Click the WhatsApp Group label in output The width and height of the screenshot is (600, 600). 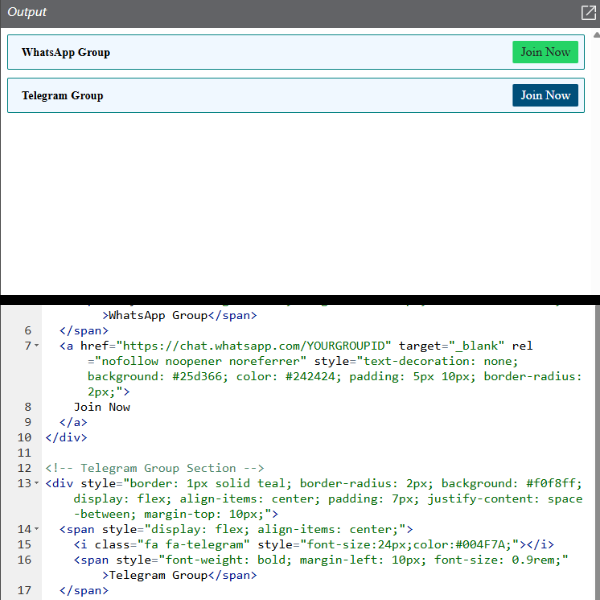click(66, 52)
